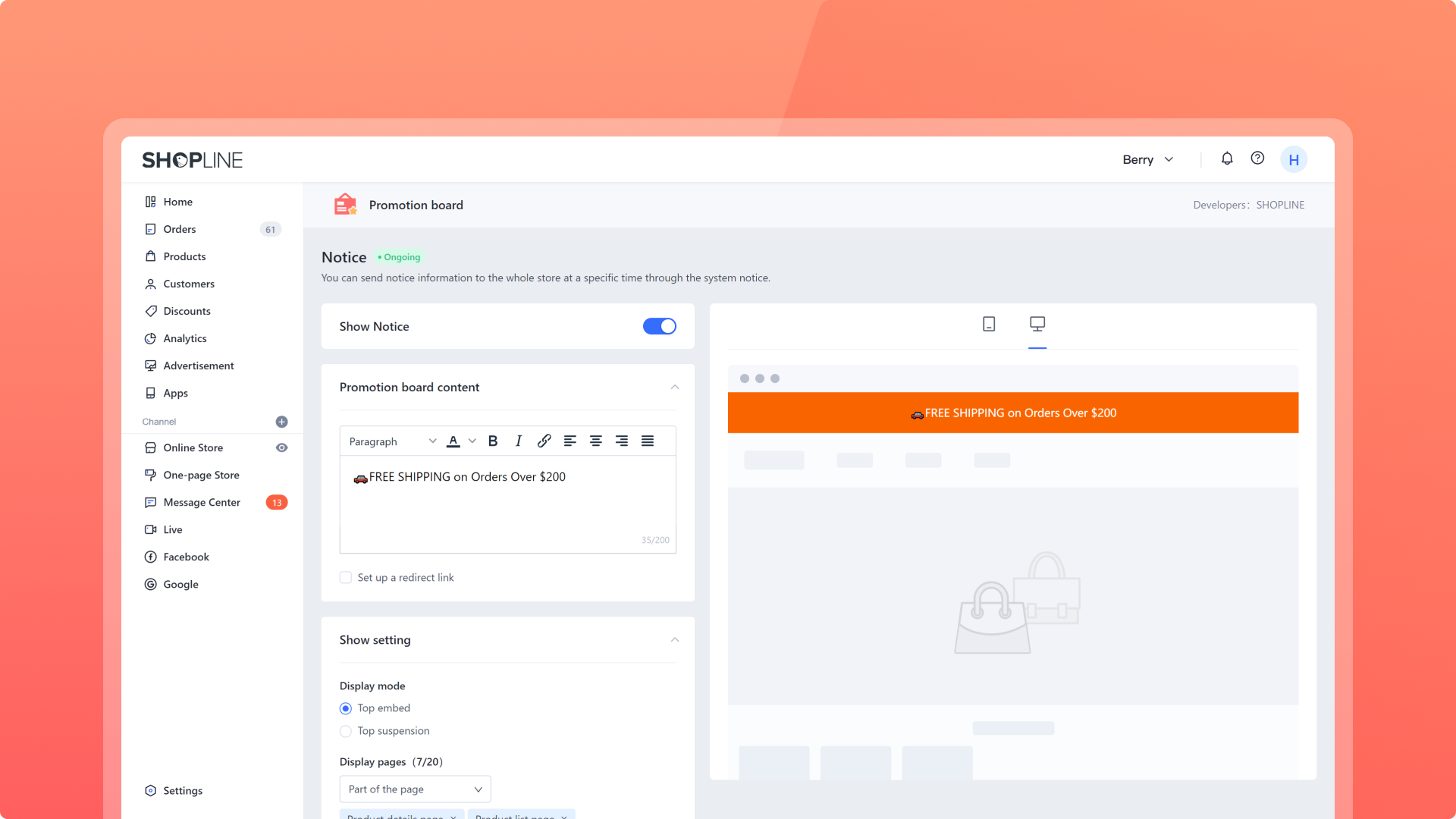Click the Italic formatting icon

click(x=519, y=441)
